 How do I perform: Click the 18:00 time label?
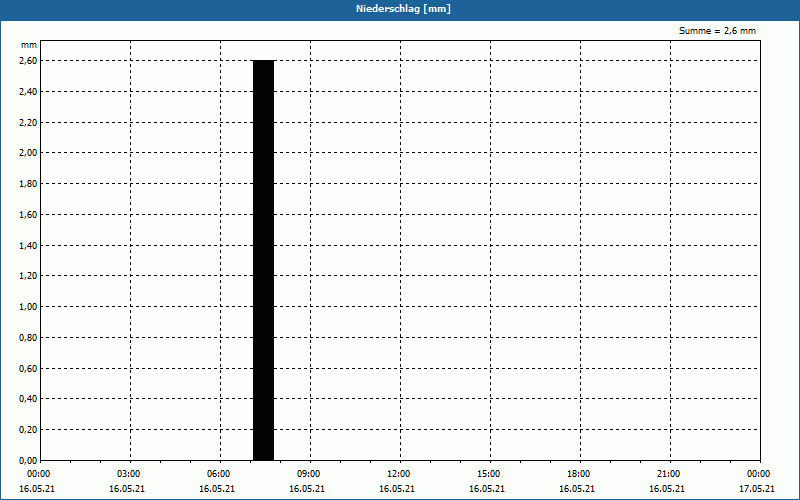click(x=579, y=474)
